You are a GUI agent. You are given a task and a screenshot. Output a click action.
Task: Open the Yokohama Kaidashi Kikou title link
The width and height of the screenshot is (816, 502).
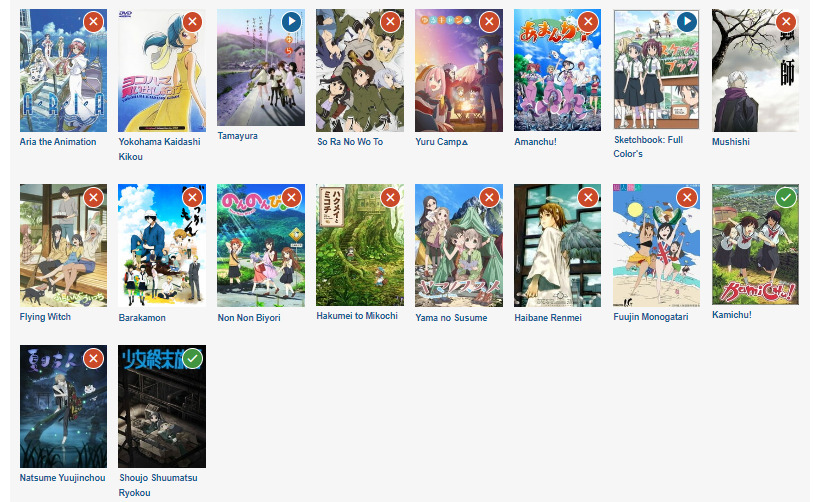coord(159,149)
